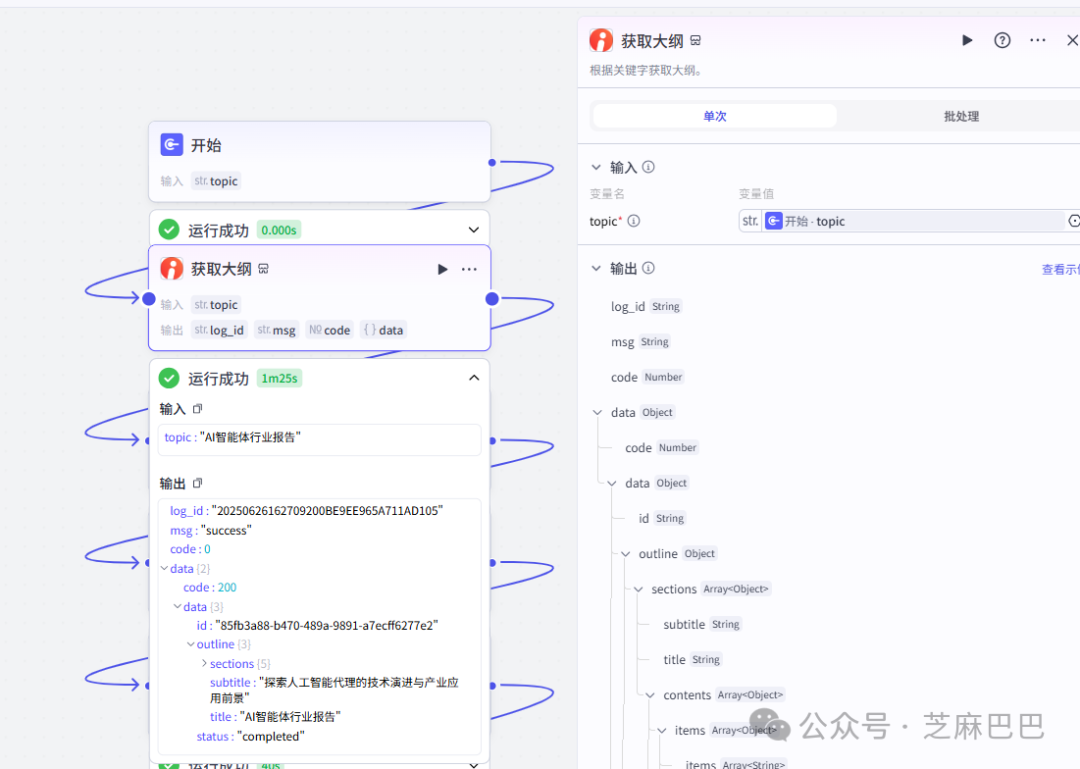The image size is (1080, 769).
Task: Collapse the sections Array<Object> row
Action: coord(638,589)
